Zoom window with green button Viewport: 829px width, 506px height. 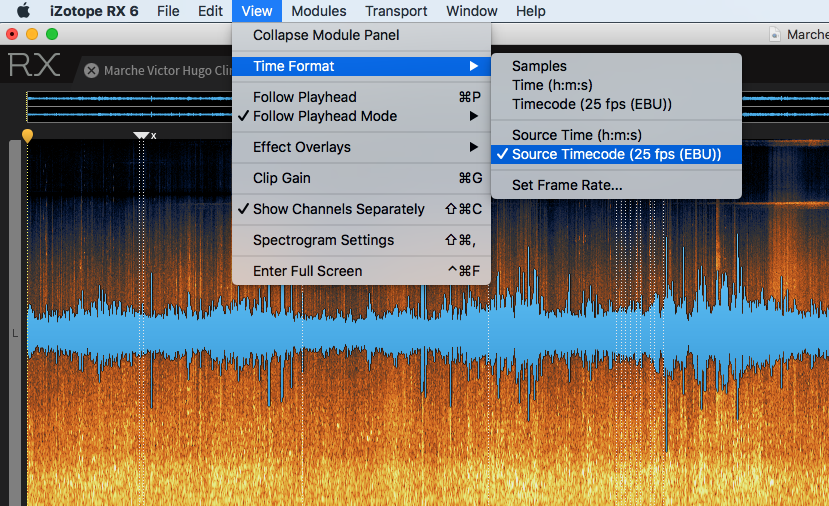click(x=52, y=34)
